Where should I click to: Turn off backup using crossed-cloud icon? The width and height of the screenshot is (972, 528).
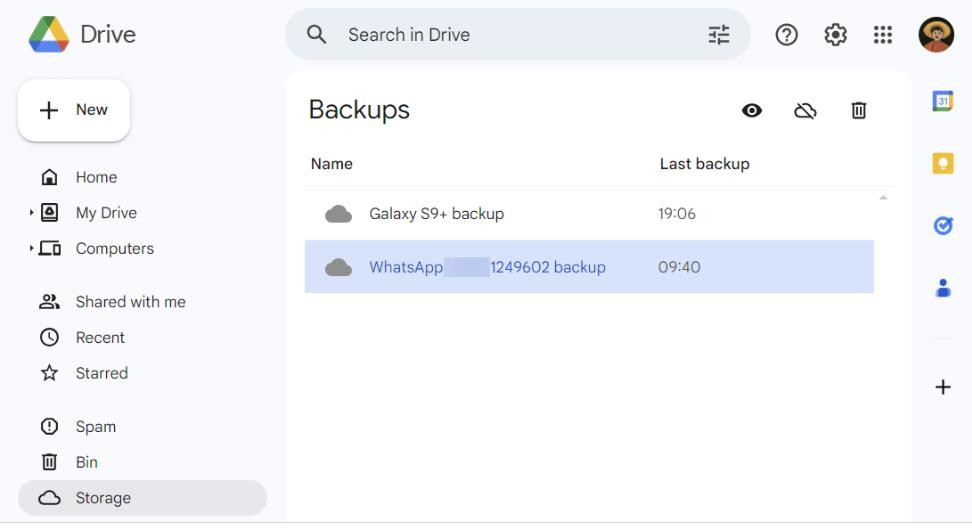[x=805, y=111]
